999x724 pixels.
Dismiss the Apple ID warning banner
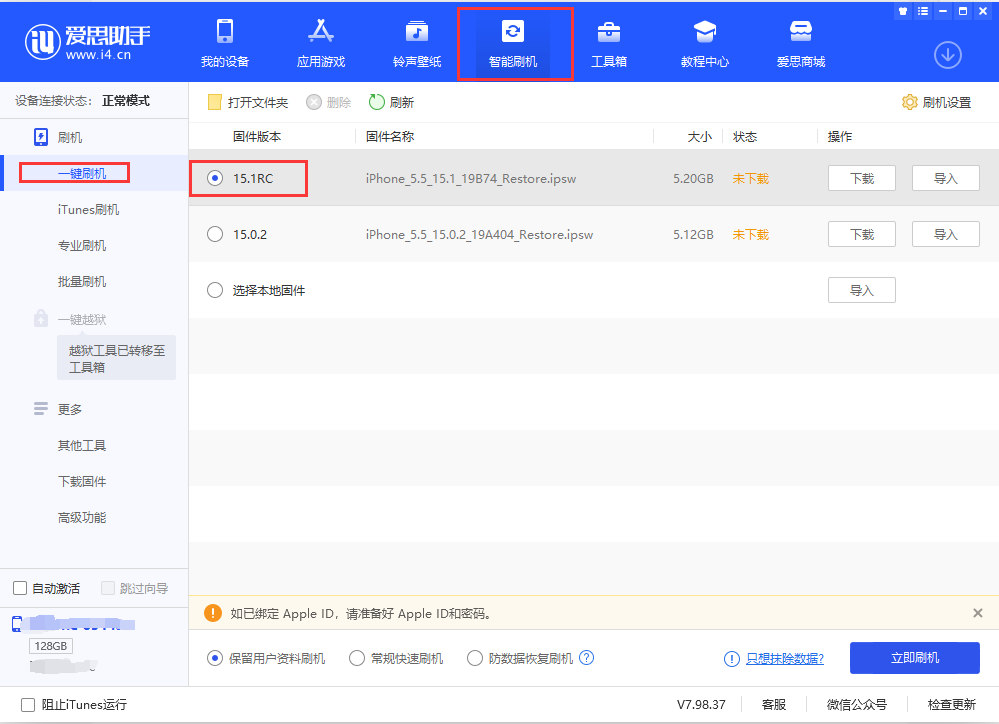pos(978,613)
